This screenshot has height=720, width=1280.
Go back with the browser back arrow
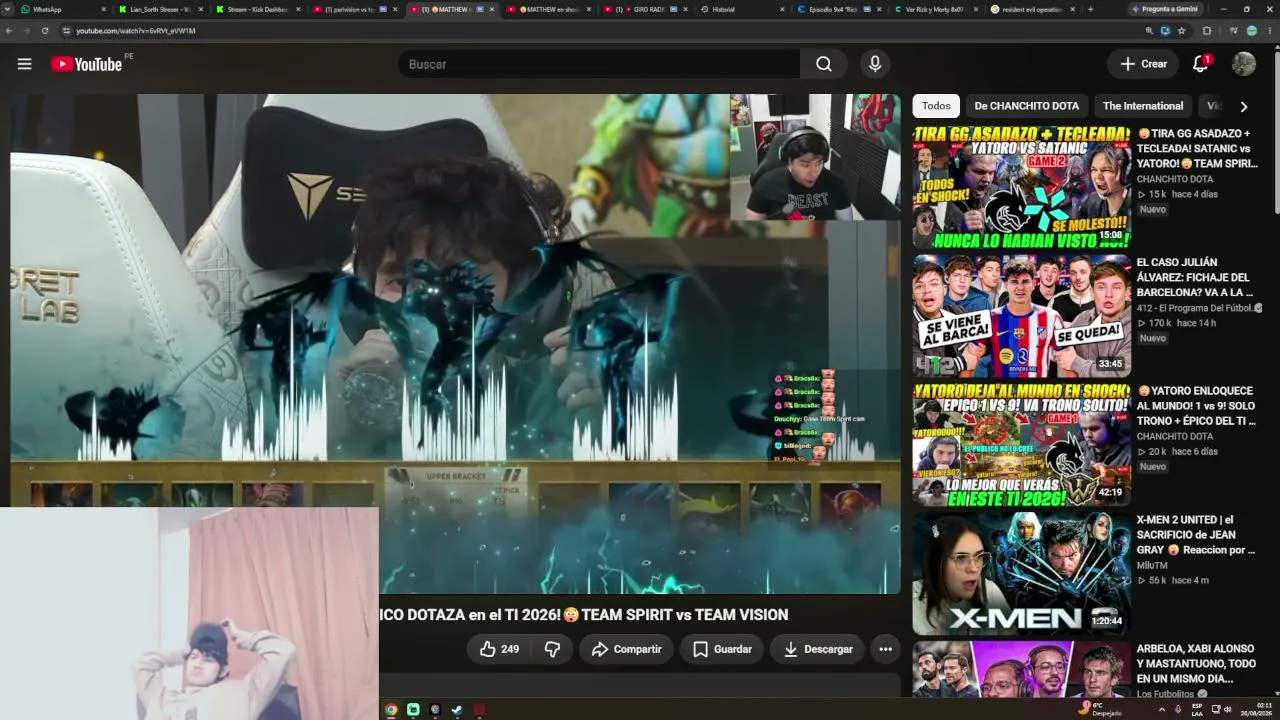pos(9,31)
